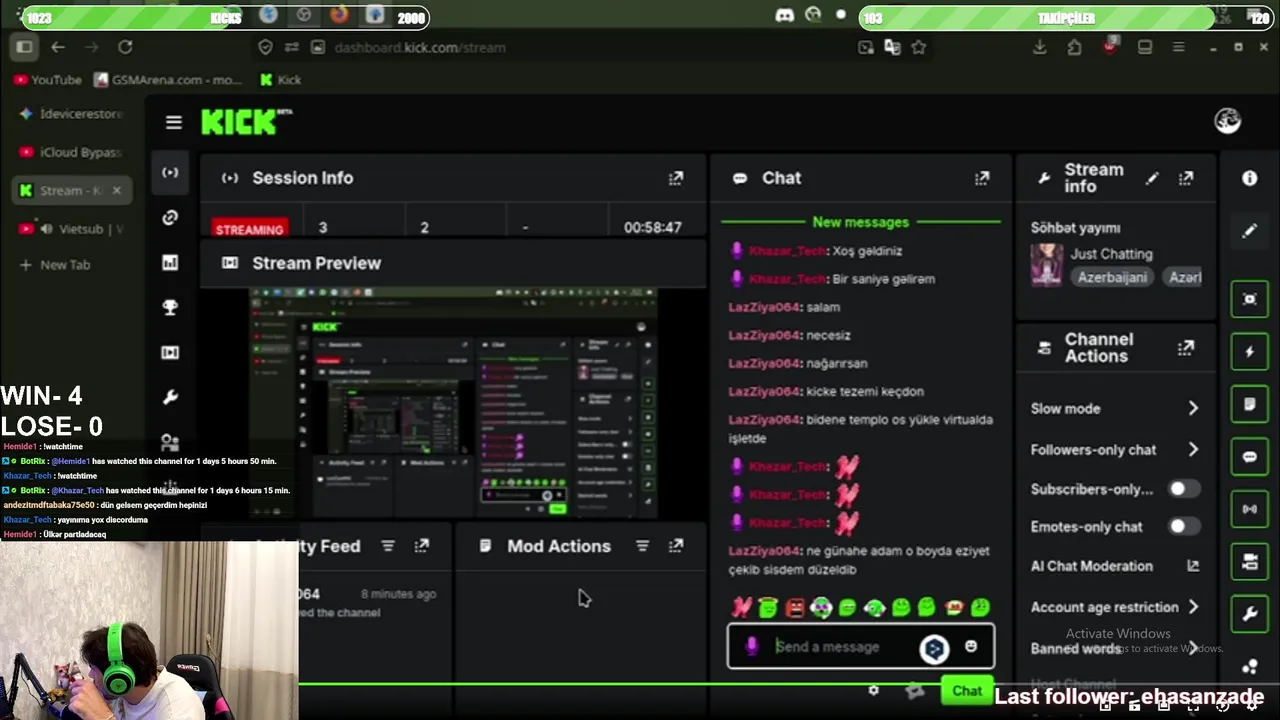Expand Slow mode options
The width and height of the screenshot is (1280, 720).
[1193, 408]
